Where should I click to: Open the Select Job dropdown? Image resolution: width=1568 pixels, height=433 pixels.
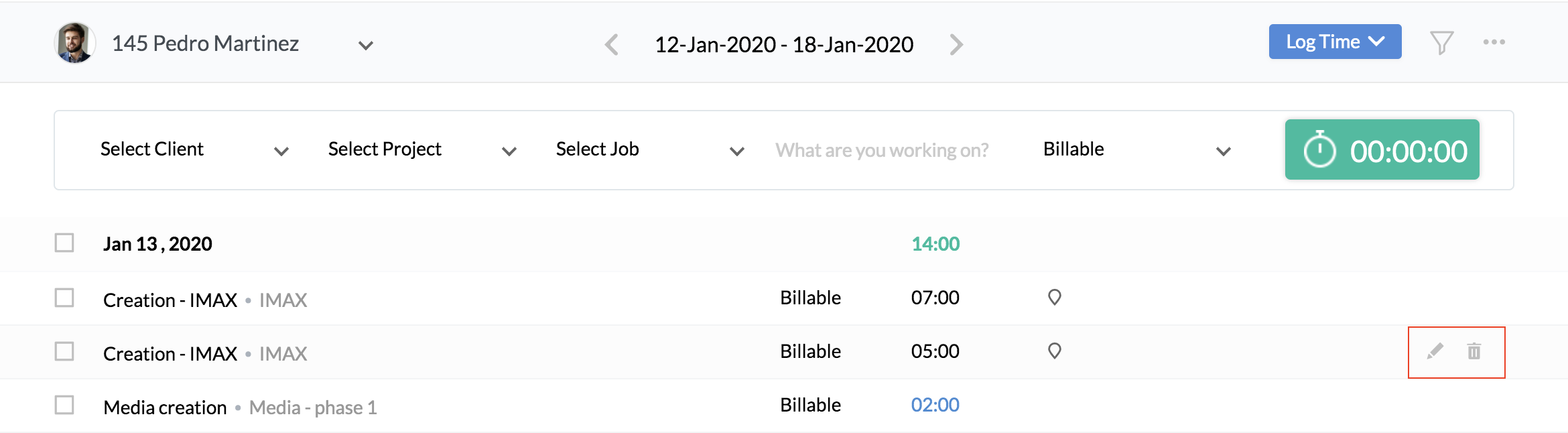click(650, 150)
